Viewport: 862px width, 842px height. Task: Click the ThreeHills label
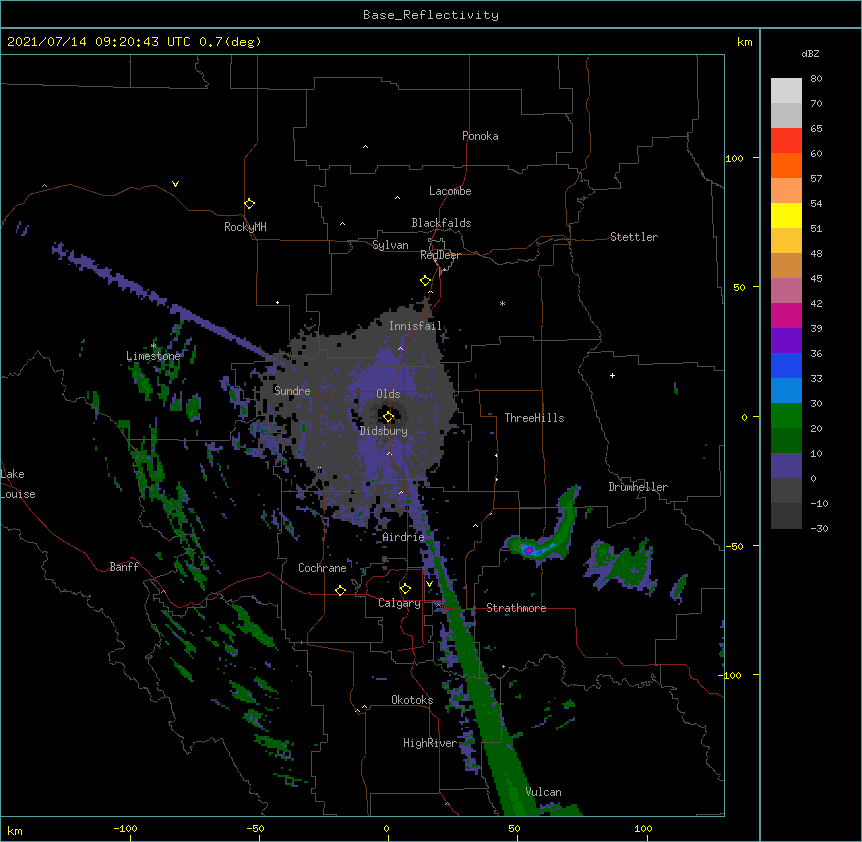pos(534,418)
